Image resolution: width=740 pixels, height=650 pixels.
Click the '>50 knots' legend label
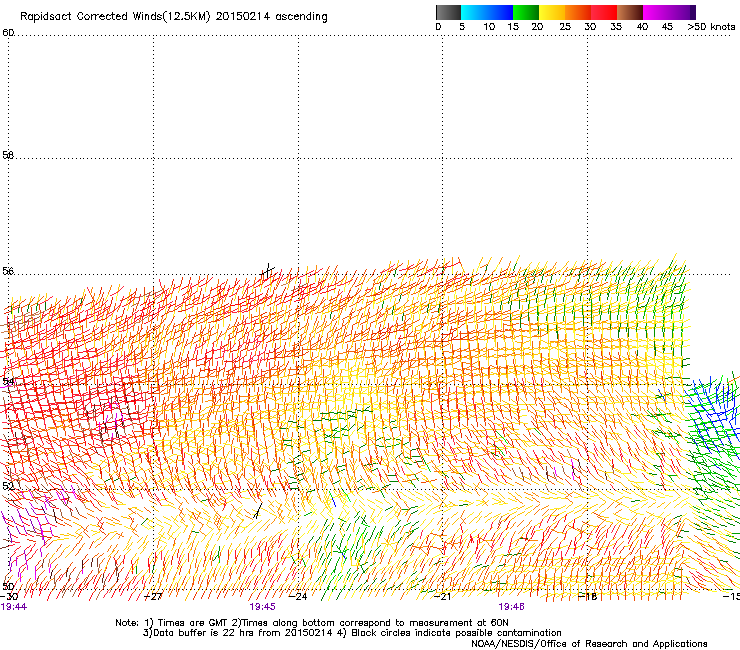(x=711, y=27)
